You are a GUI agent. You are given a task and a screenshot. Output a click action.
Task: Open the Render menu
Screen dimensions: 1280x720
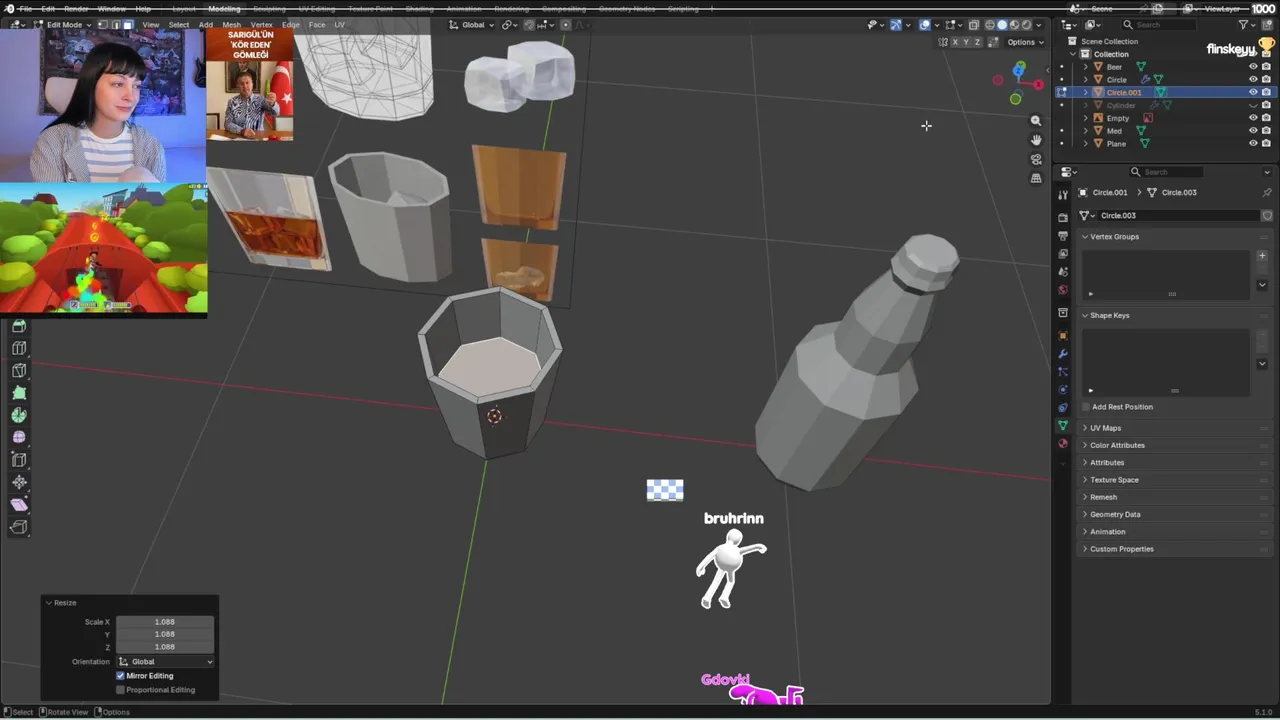(76, 9)
